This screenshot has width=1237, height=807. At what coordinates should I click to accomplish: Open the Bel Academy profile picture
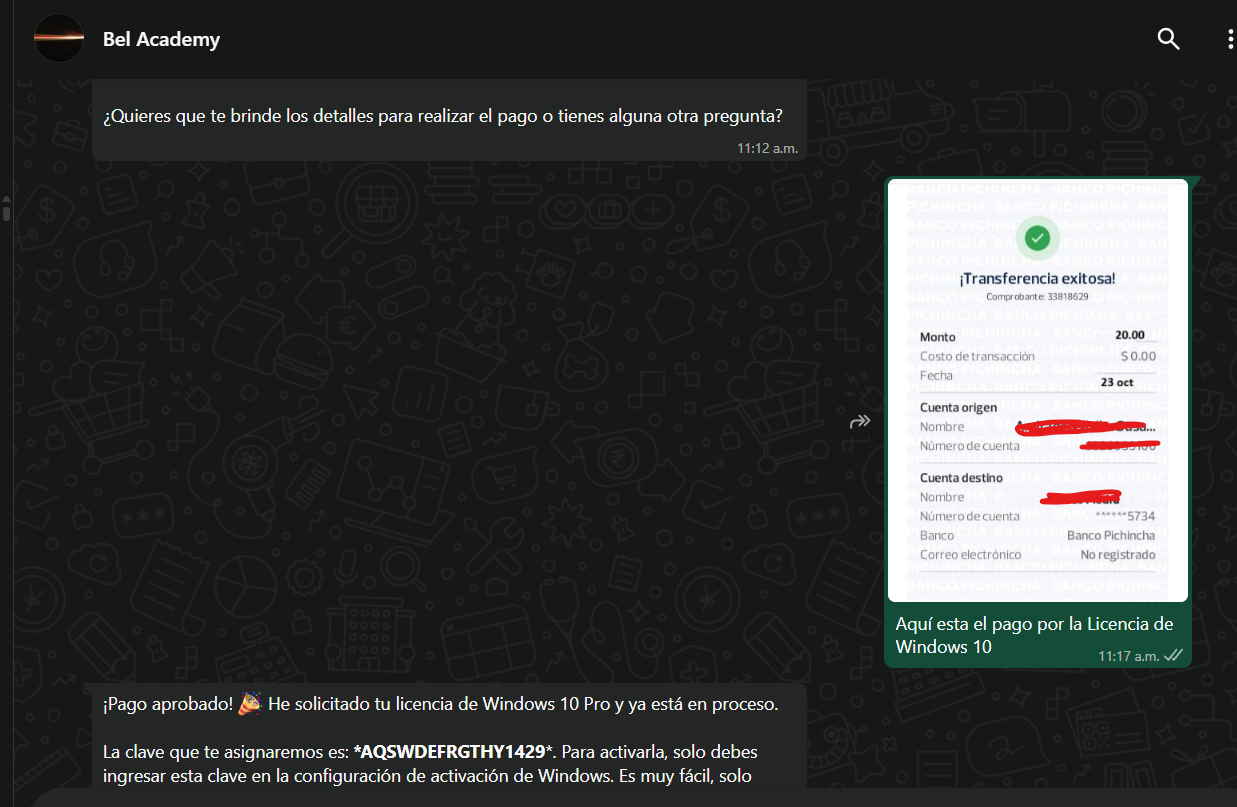[x=58, y=39]
